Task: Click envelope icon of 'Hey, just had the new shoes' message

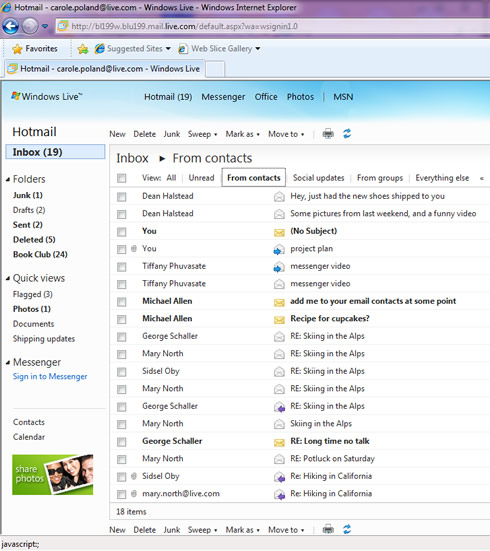Action: 279,196
